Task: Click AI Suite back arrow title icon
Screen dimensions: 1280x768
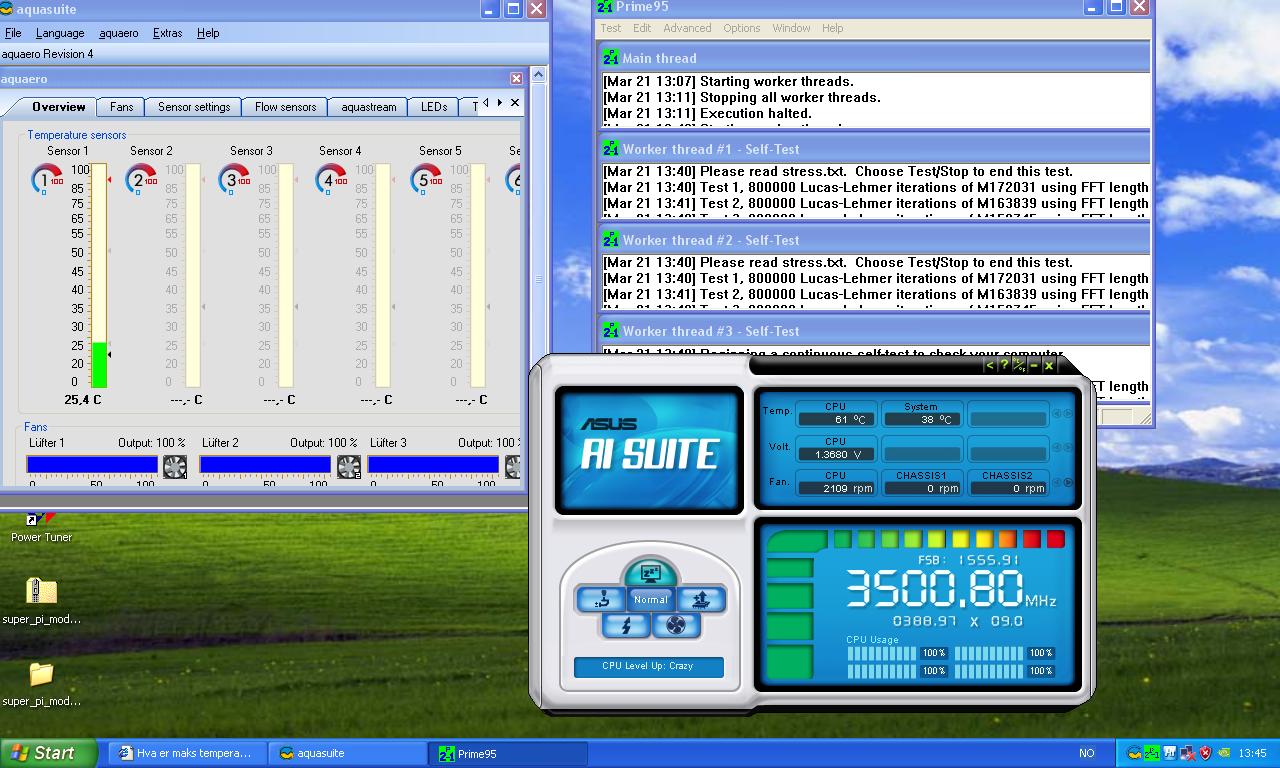Action: point(990,365)
